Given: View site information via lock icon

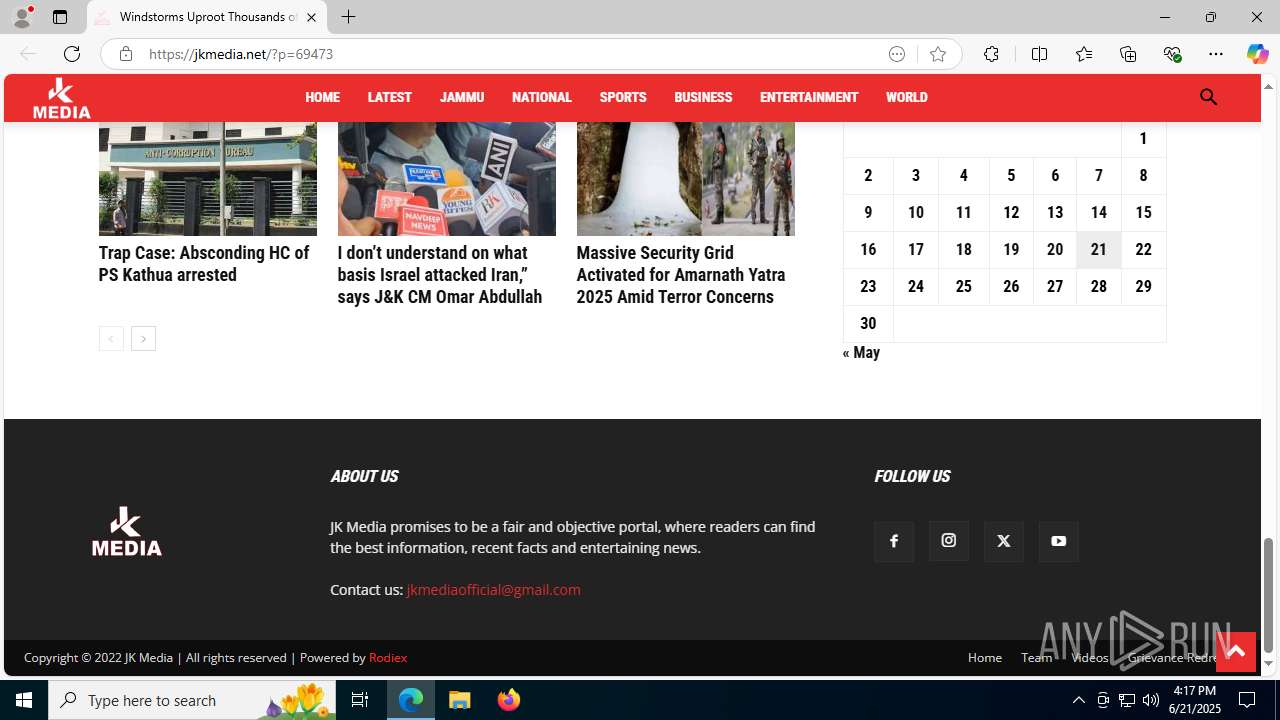Looking at the screenshot, I should click(126, 54).
